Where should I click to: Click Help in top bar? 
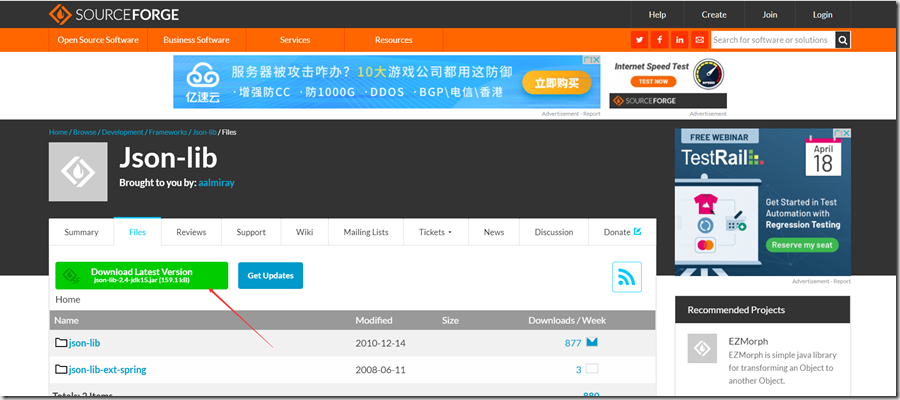pyautogui.click(x=657, y=14)
